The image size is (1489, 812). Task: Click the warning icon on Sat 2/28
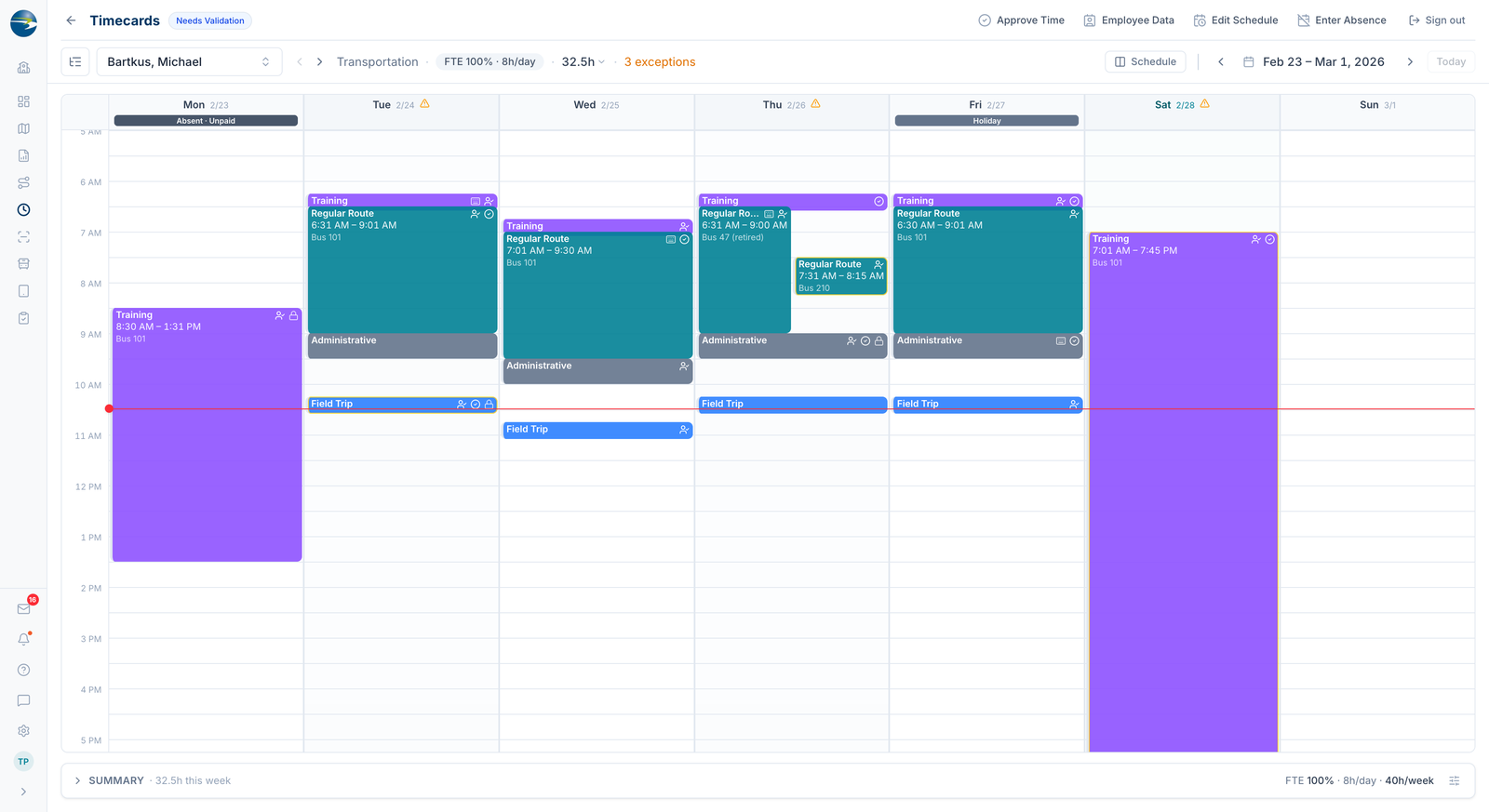pyautogui.click(x=1205, y=104)
